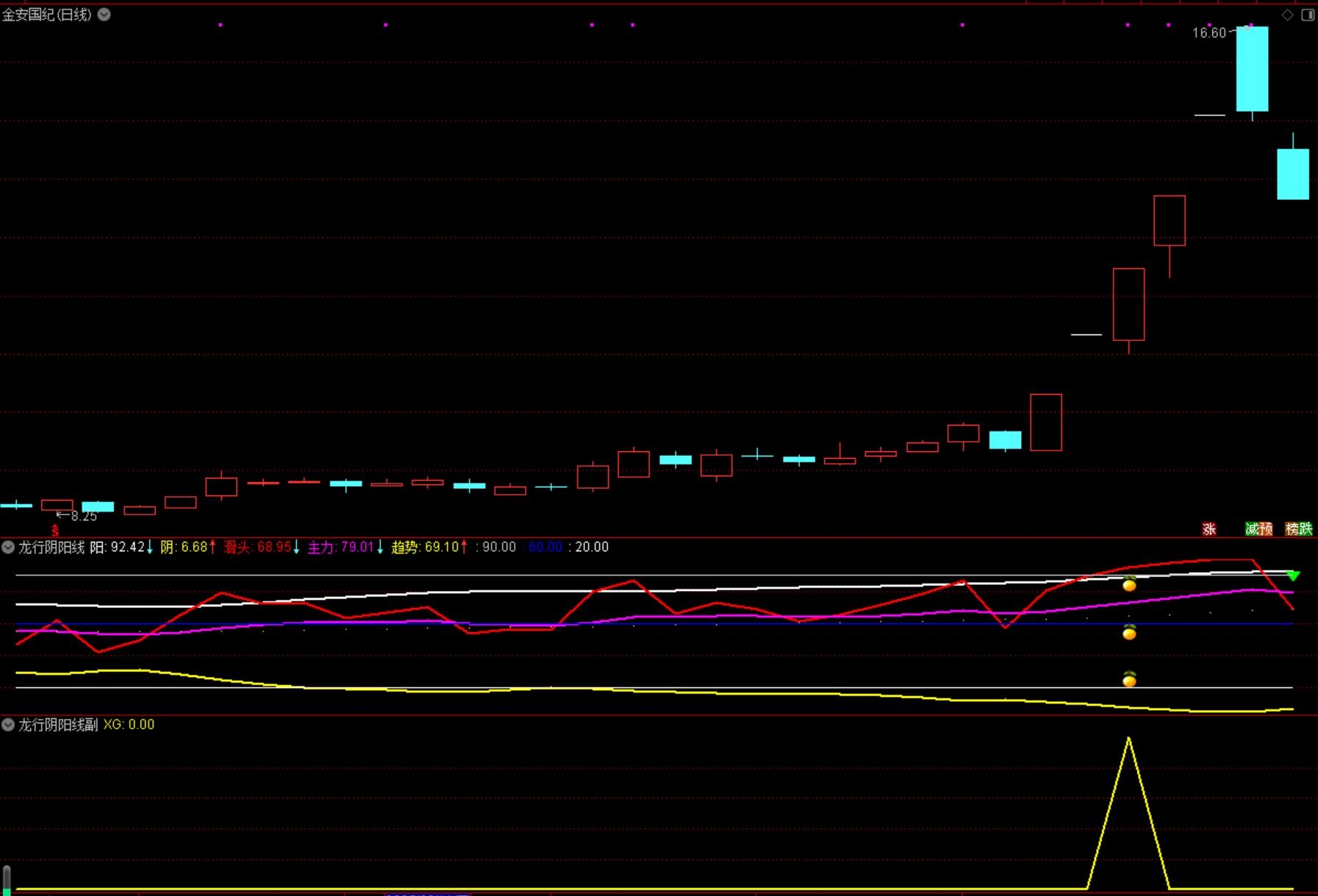The image size is (1318, 896).
Task: Click the 龙行阴阳线副 indicator name
Action: pyautogui.click(x=58, y=725)
